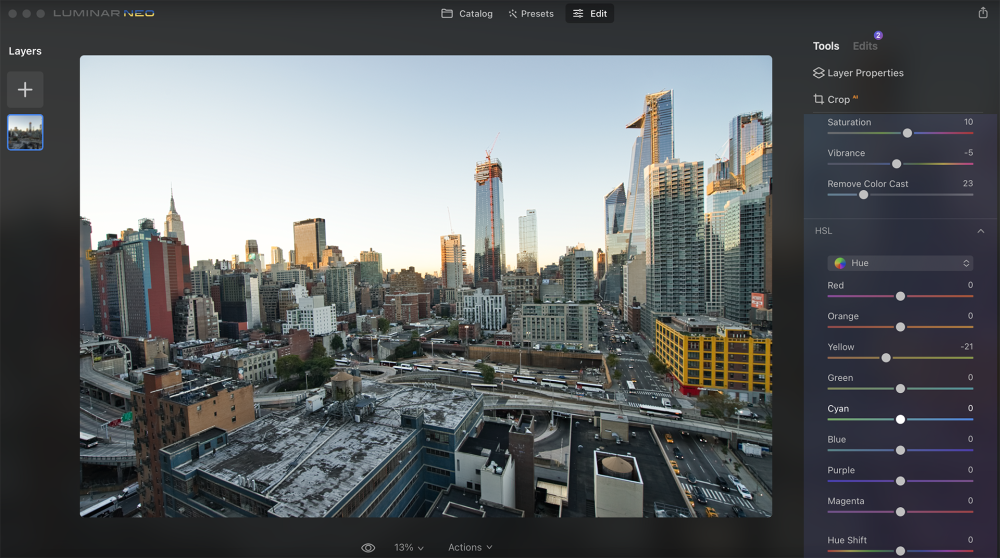This screenshot has width=1000, height=558.
Task: Open Layer Properties
Action: click(858, 73)
